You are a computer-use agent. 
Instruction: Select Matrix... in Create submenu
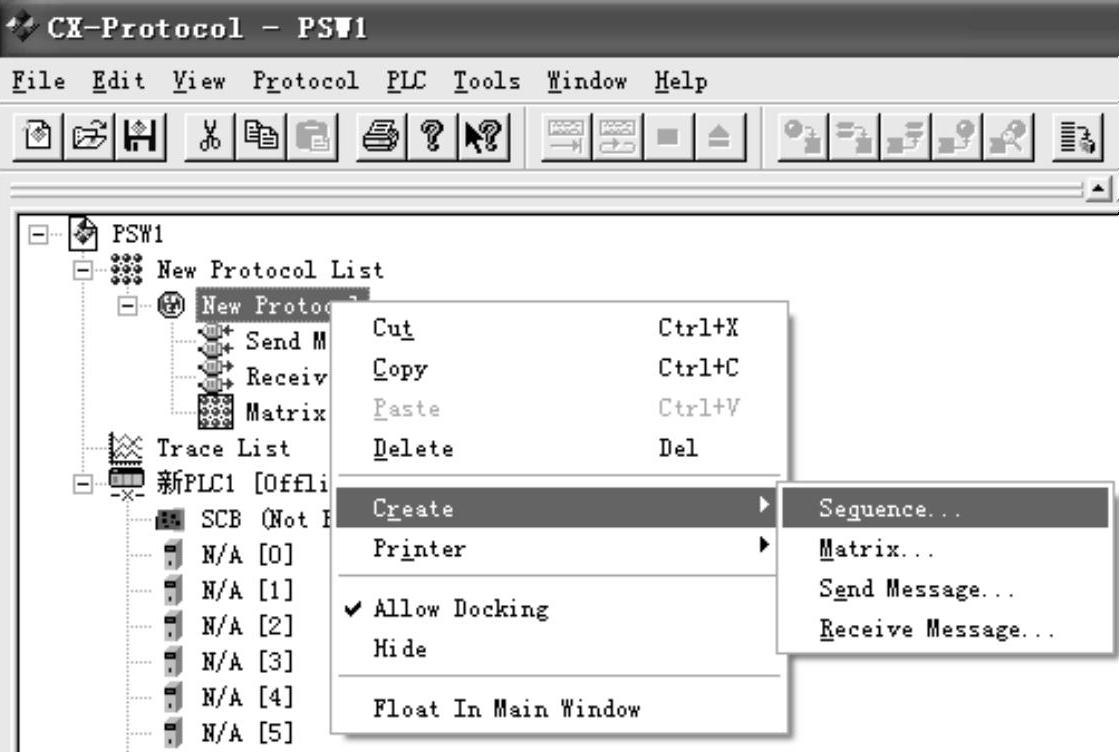pos(945,548)
